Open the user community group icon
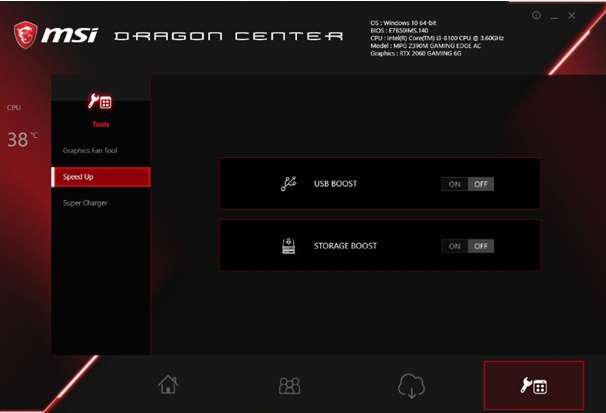The width and height of the screenshot is (606, 413). pos(289,386)
